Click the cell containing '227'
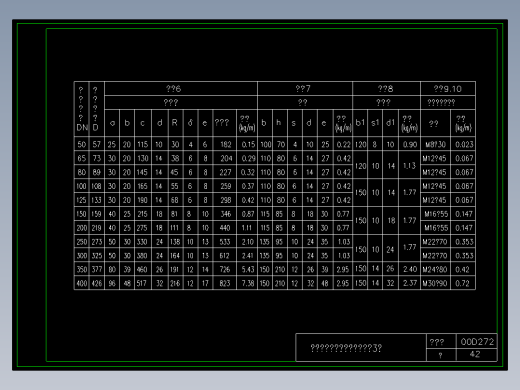The image size is (520, 390). pos(225,172)
